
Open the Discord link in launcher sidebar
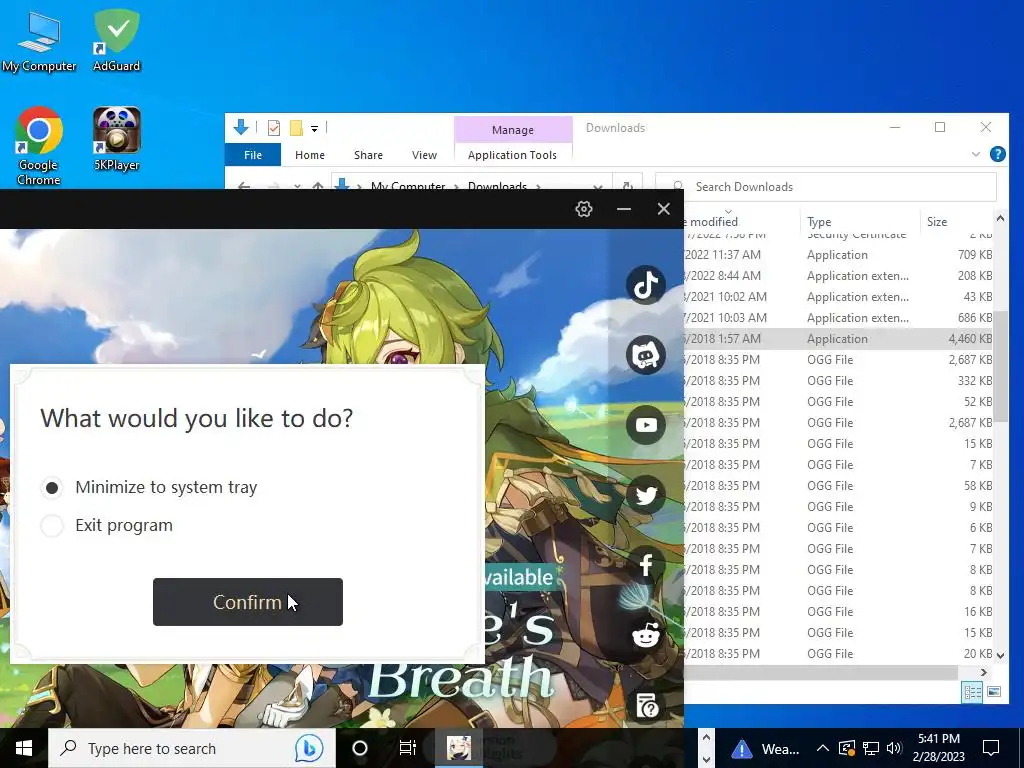click(646, 355)
